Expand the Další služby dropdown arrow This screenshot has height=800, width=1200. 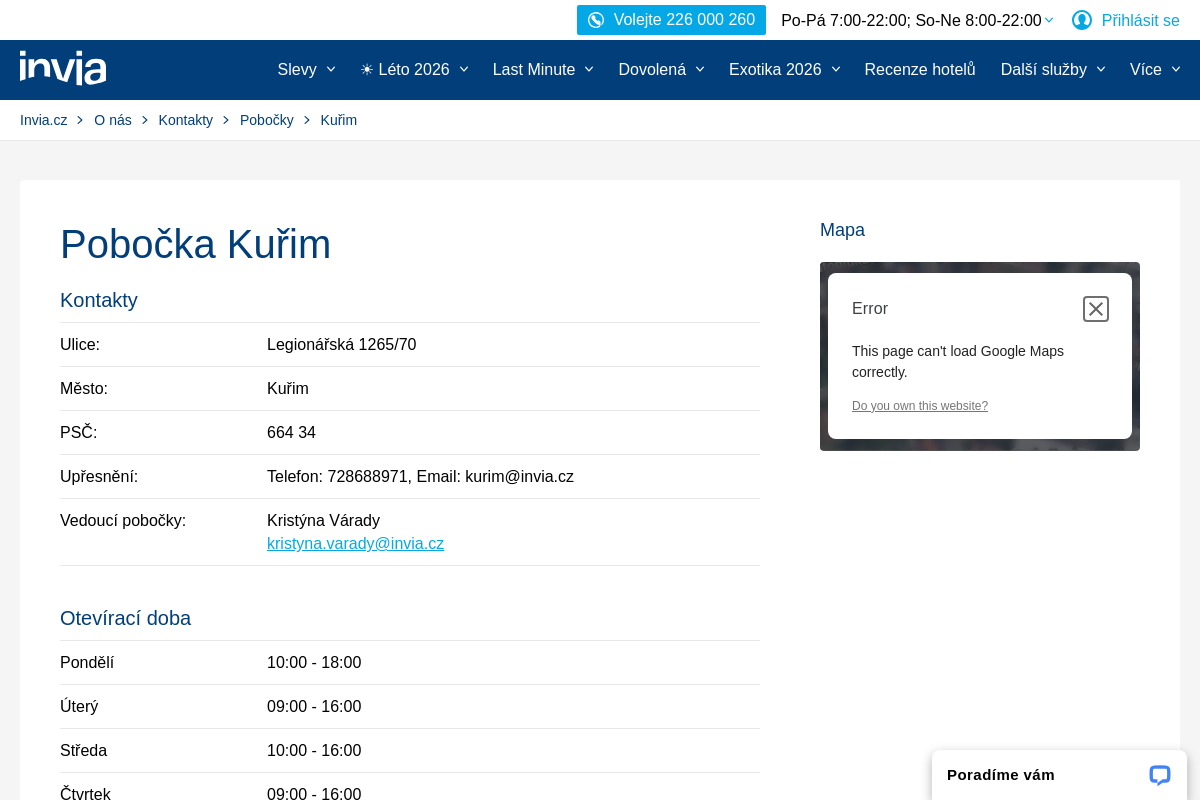1101,69
